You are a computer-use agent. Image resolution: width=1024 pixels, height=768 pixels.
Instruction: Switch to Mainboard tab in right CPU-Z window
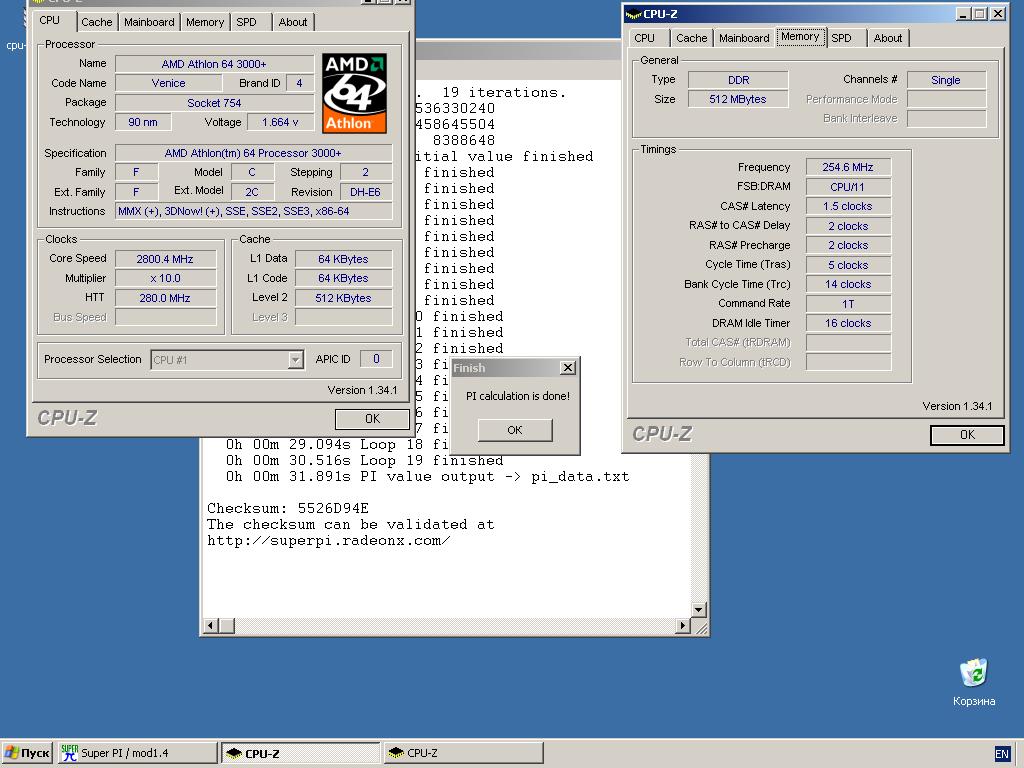coord(744,39)
